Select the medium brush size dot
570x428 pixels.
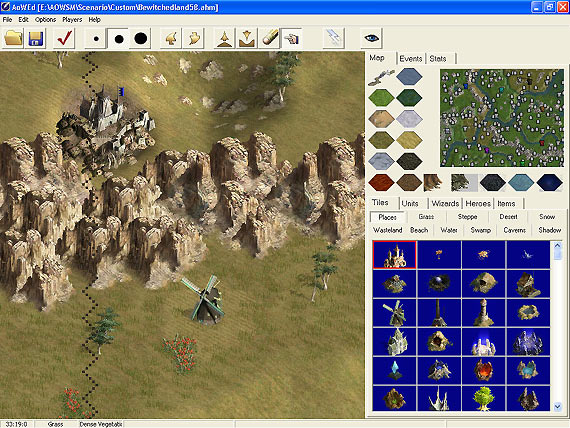(119, 38)
